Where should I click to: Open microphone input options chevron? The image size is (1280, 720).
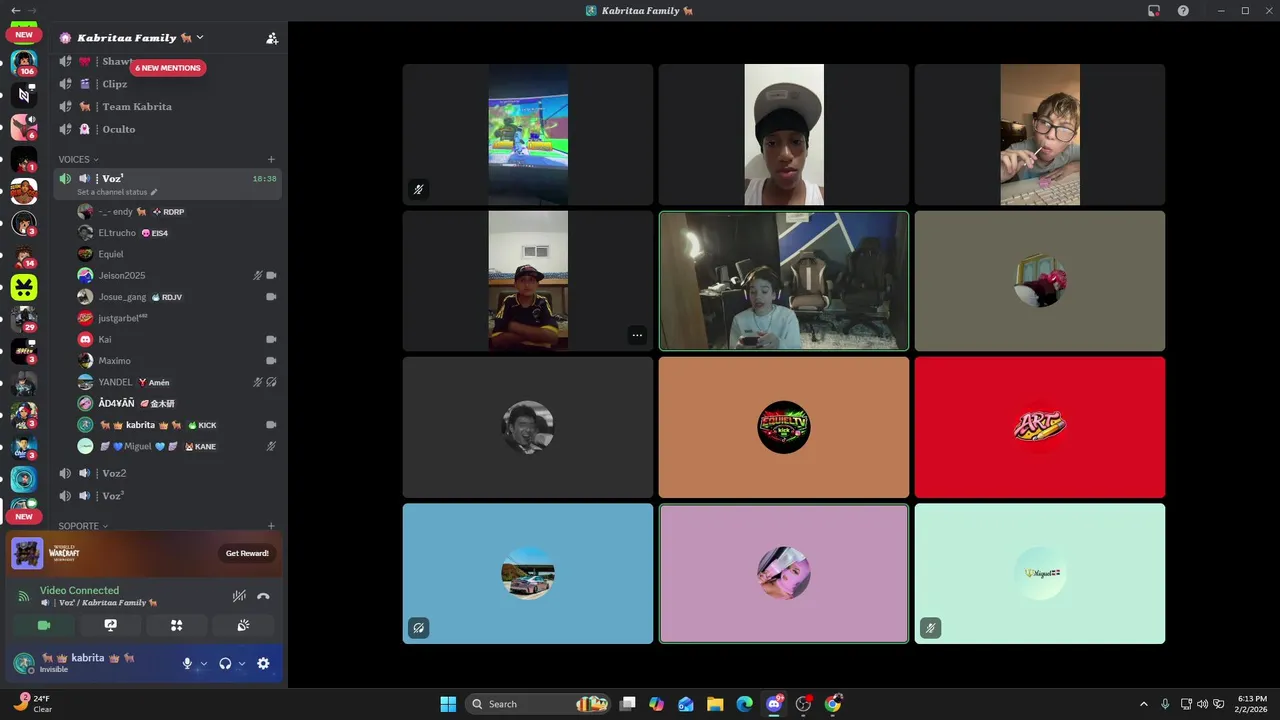(204, 663)
